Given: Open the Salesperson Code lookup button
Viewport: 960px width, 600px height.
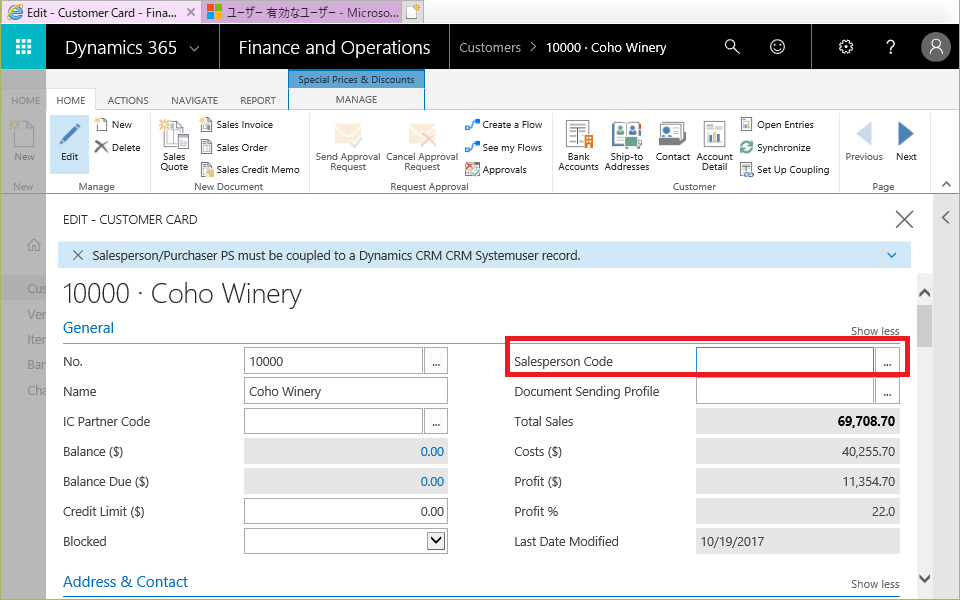Looking at the screenshot, I should click(887, 361).
